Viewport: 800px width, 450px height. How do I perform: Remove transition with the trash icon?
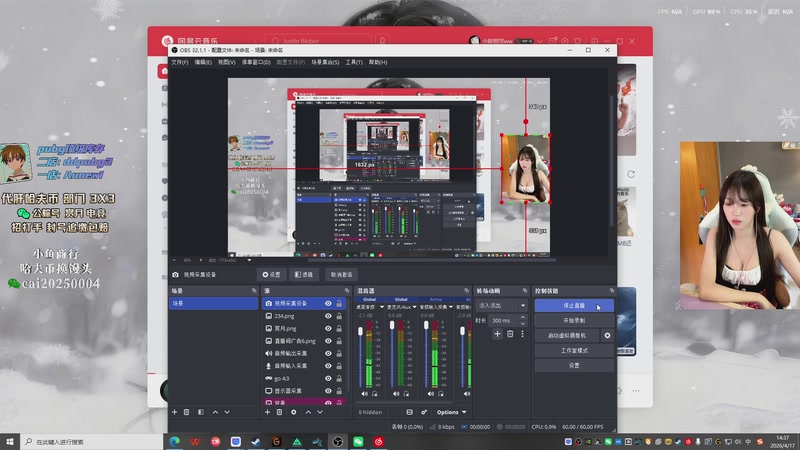pyautogui.click(x=510, y=334)
